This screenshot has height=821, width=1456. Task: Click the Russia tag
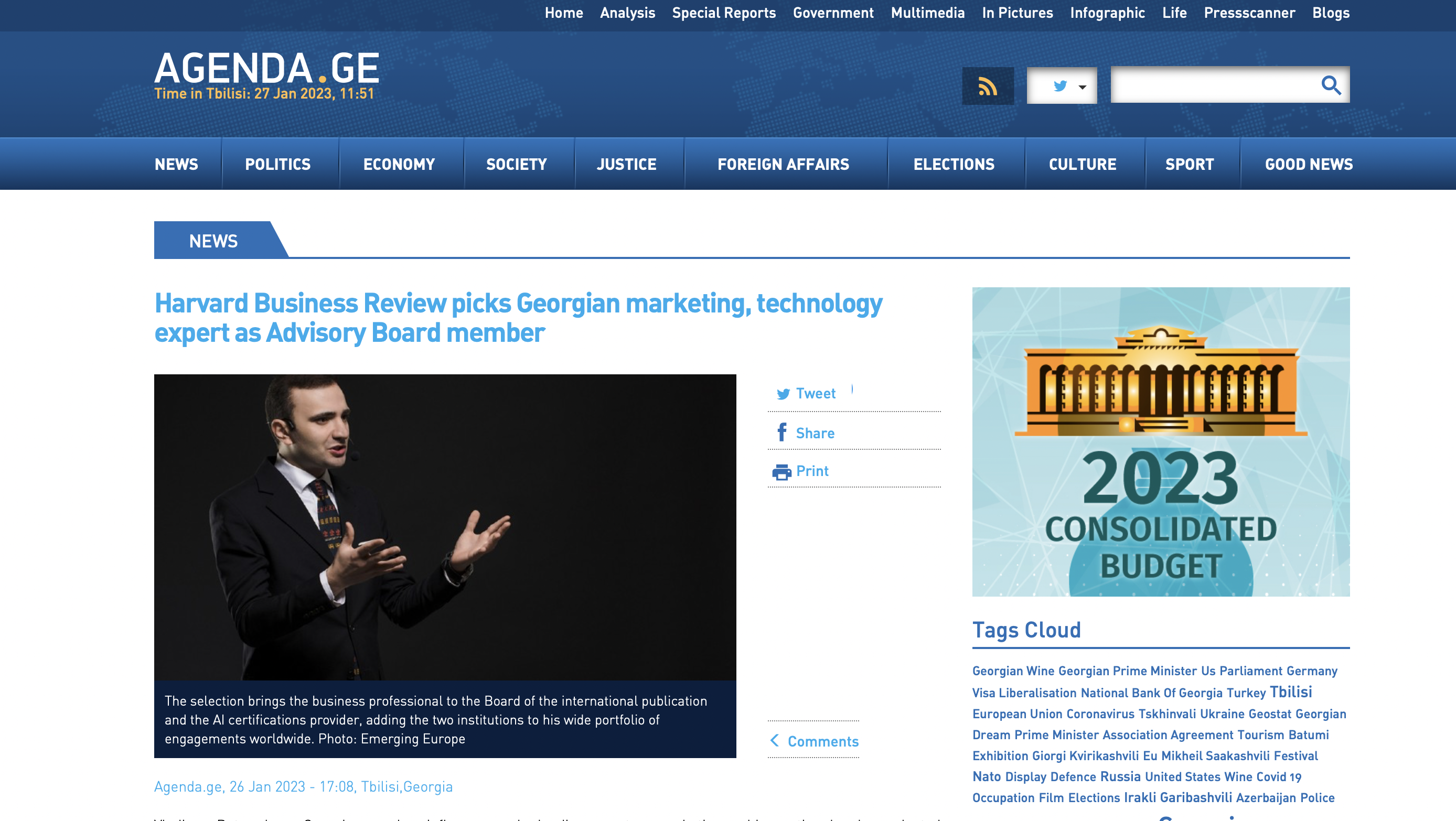point(1120,776)
